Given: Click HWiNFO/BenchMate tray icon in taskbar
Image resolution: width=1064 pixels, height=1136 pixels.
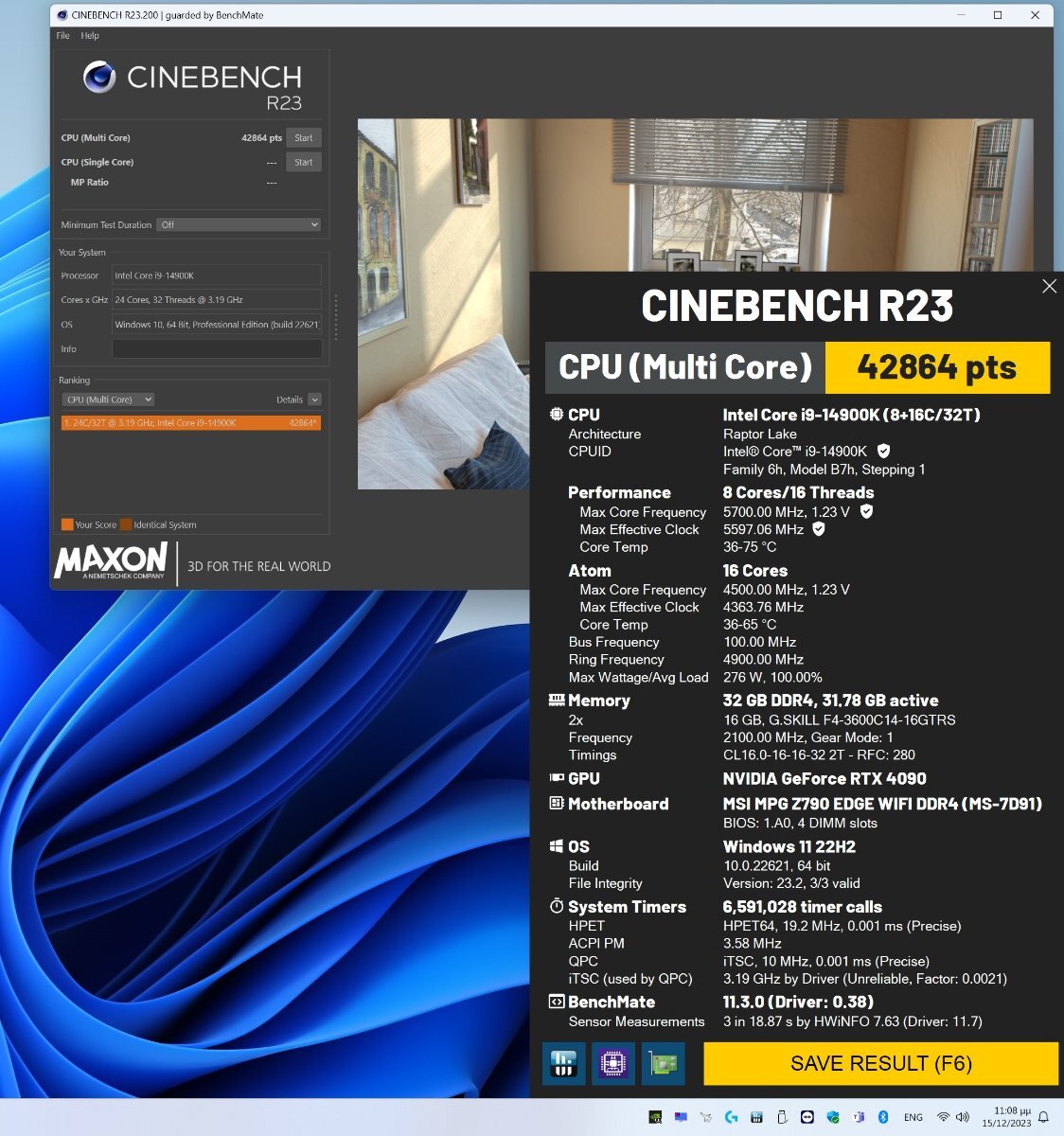Looking at the screenshot, I should [x=756, y=1117].
